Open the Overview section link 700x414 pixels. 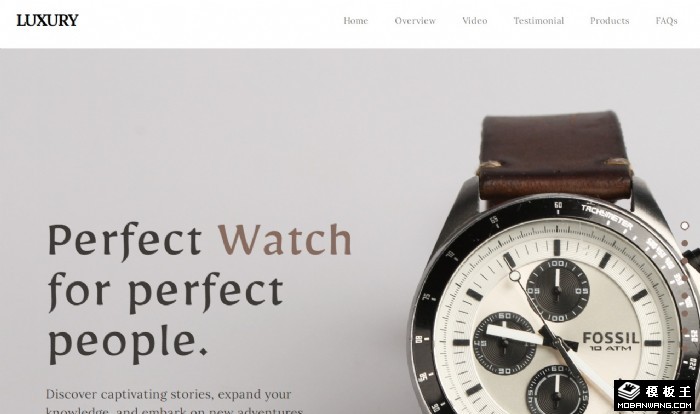[x=415, y=21]
